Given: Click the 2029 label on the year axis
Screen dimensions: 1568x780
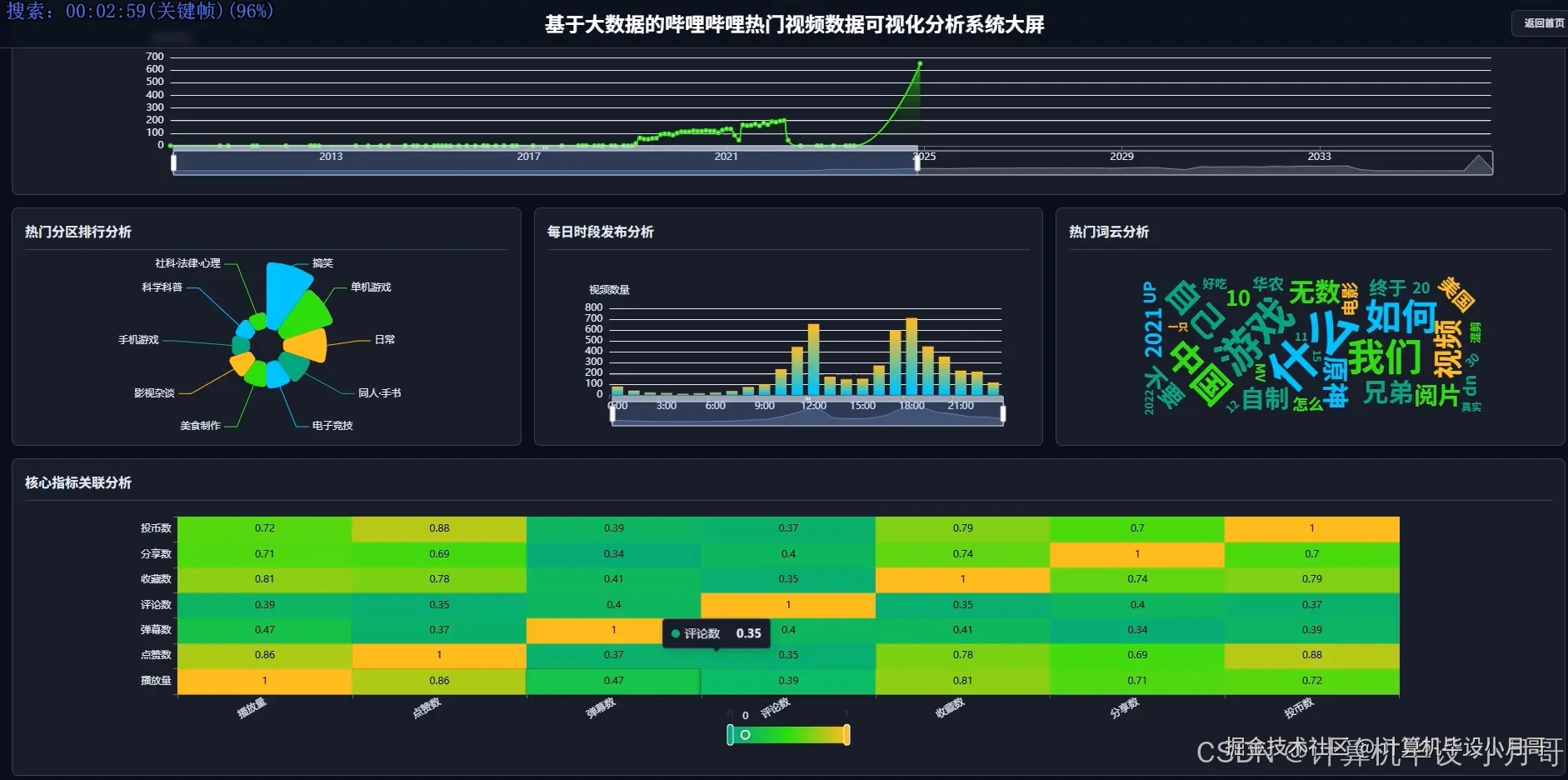Looking at the screenshot, I should click(1121, 157).
